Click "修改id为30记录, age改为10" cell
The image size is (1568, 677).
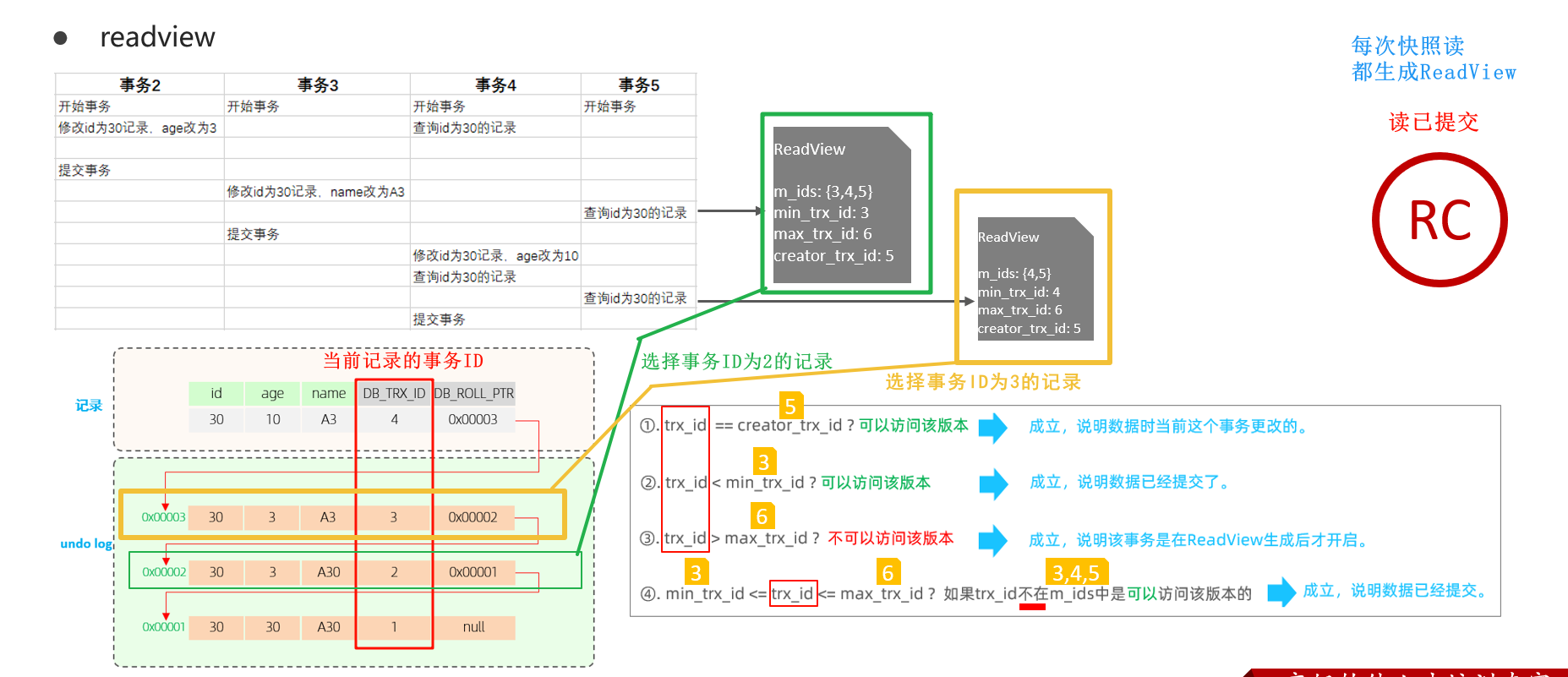(495, 255)
